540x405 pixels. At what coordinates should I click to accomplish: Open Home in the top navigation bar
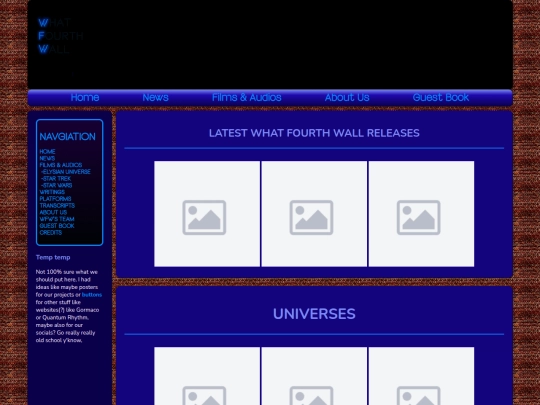(85, 97)
